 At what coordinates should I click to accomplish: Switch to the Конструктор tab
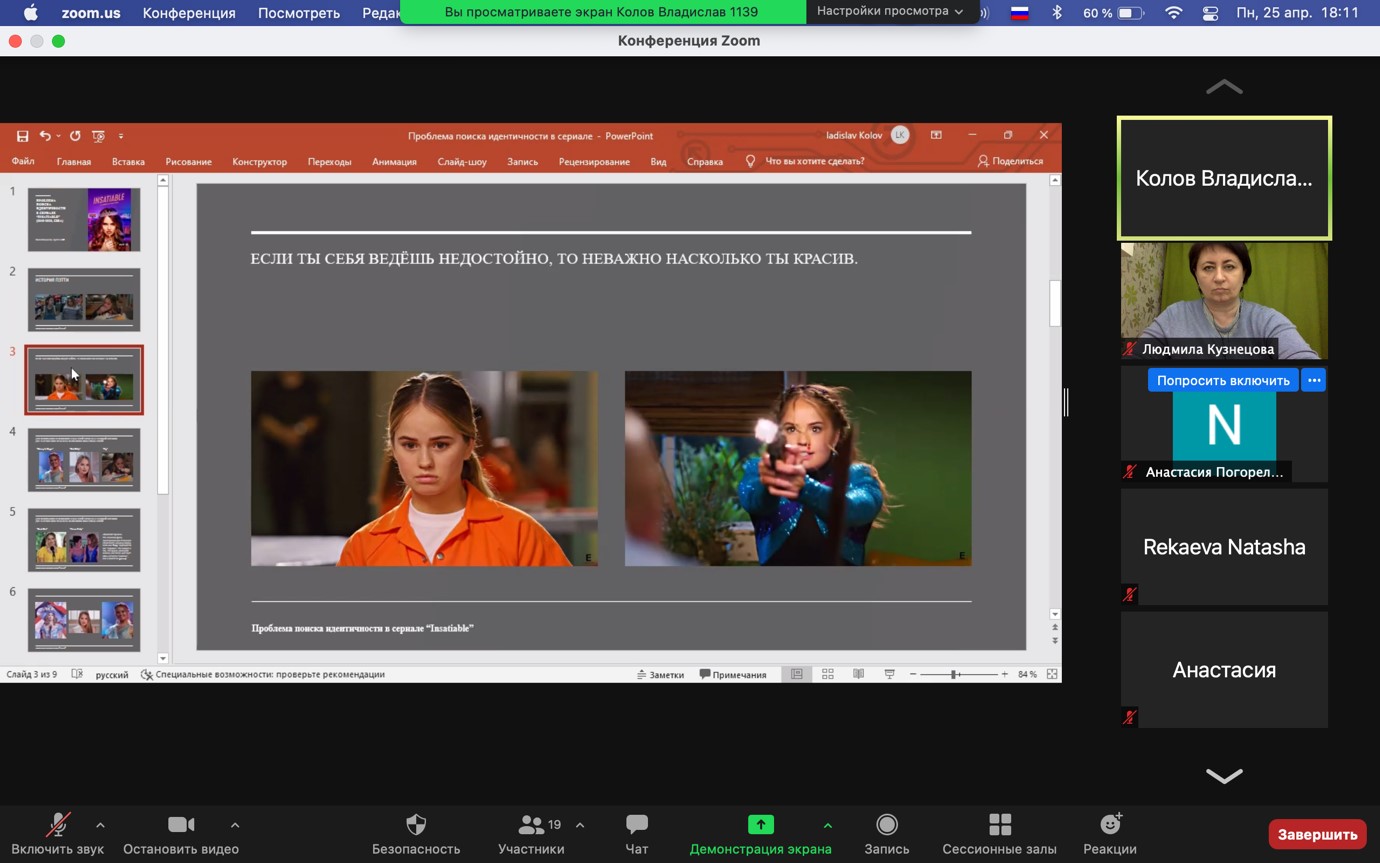click(x=259, y=161)
